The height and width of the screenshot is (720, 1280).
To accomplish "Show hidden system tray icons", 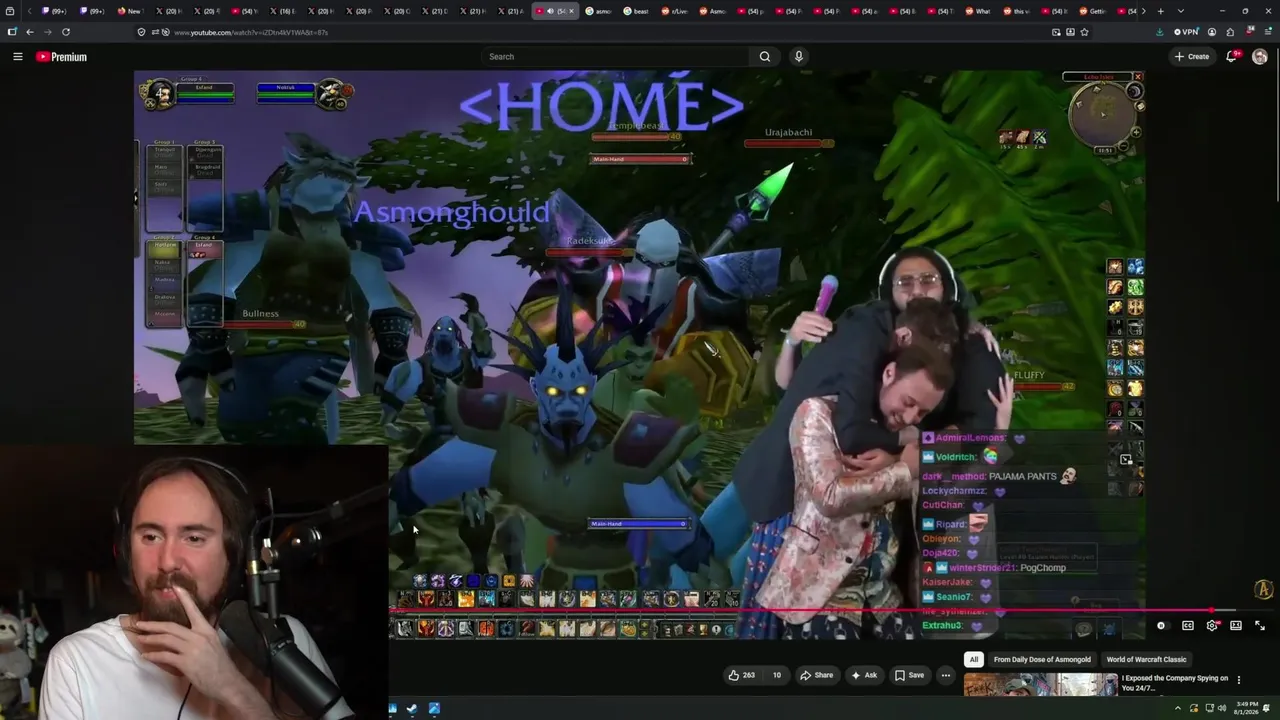I will 1178,709.
